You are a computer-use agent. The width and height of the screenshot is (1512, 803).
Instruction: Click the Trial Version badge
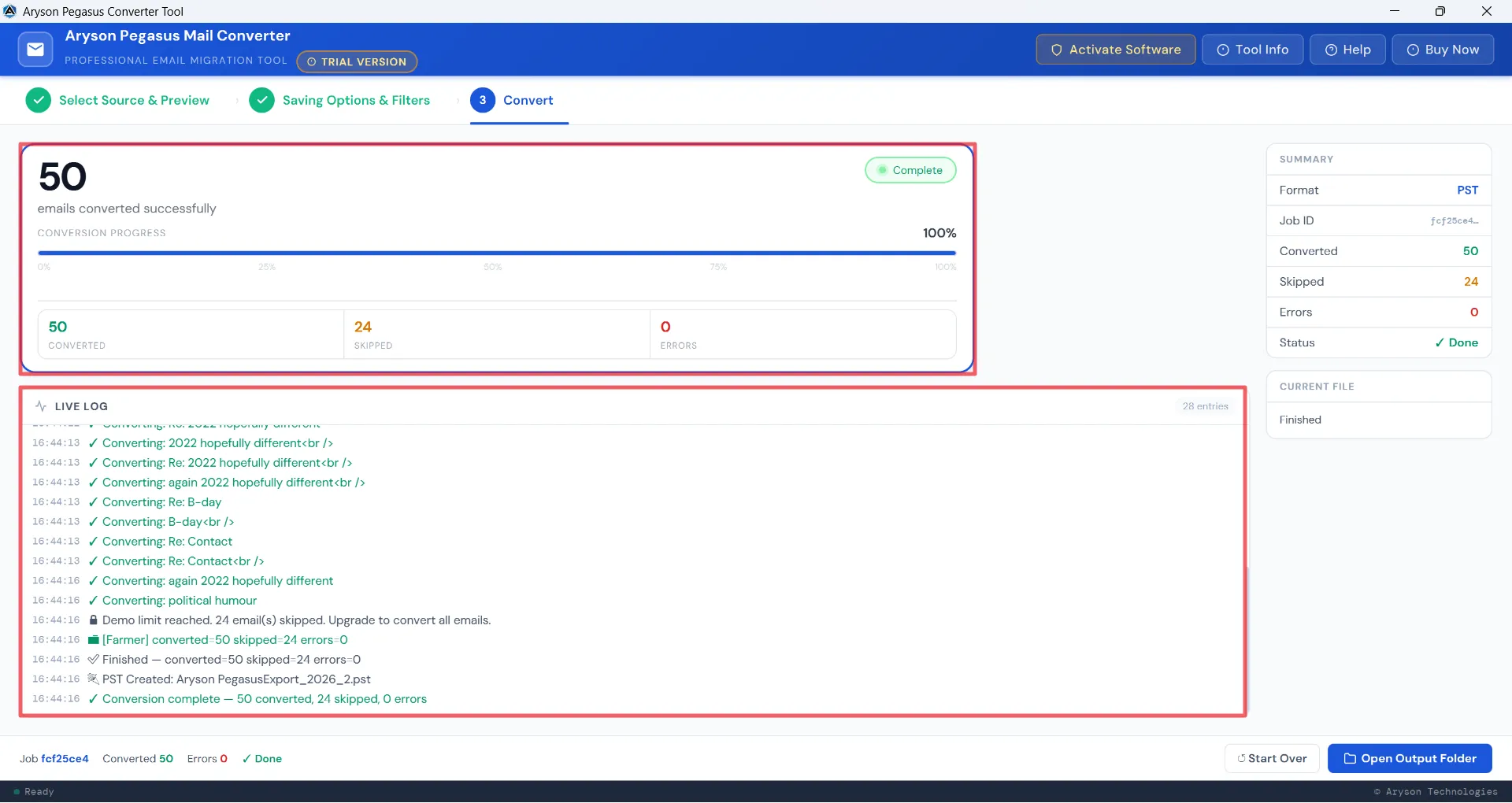pyautogui.click(x=357, y=61)
